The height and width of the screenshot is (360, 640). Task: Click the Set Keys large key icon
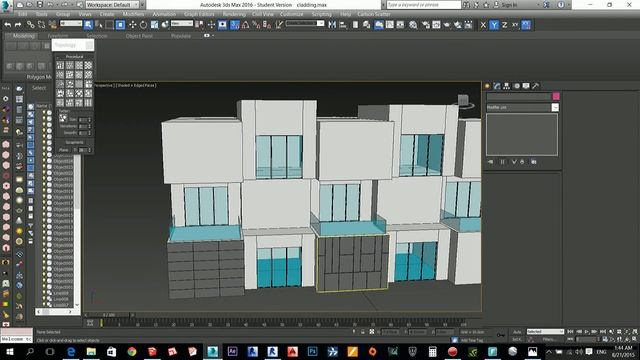[500, 335]
